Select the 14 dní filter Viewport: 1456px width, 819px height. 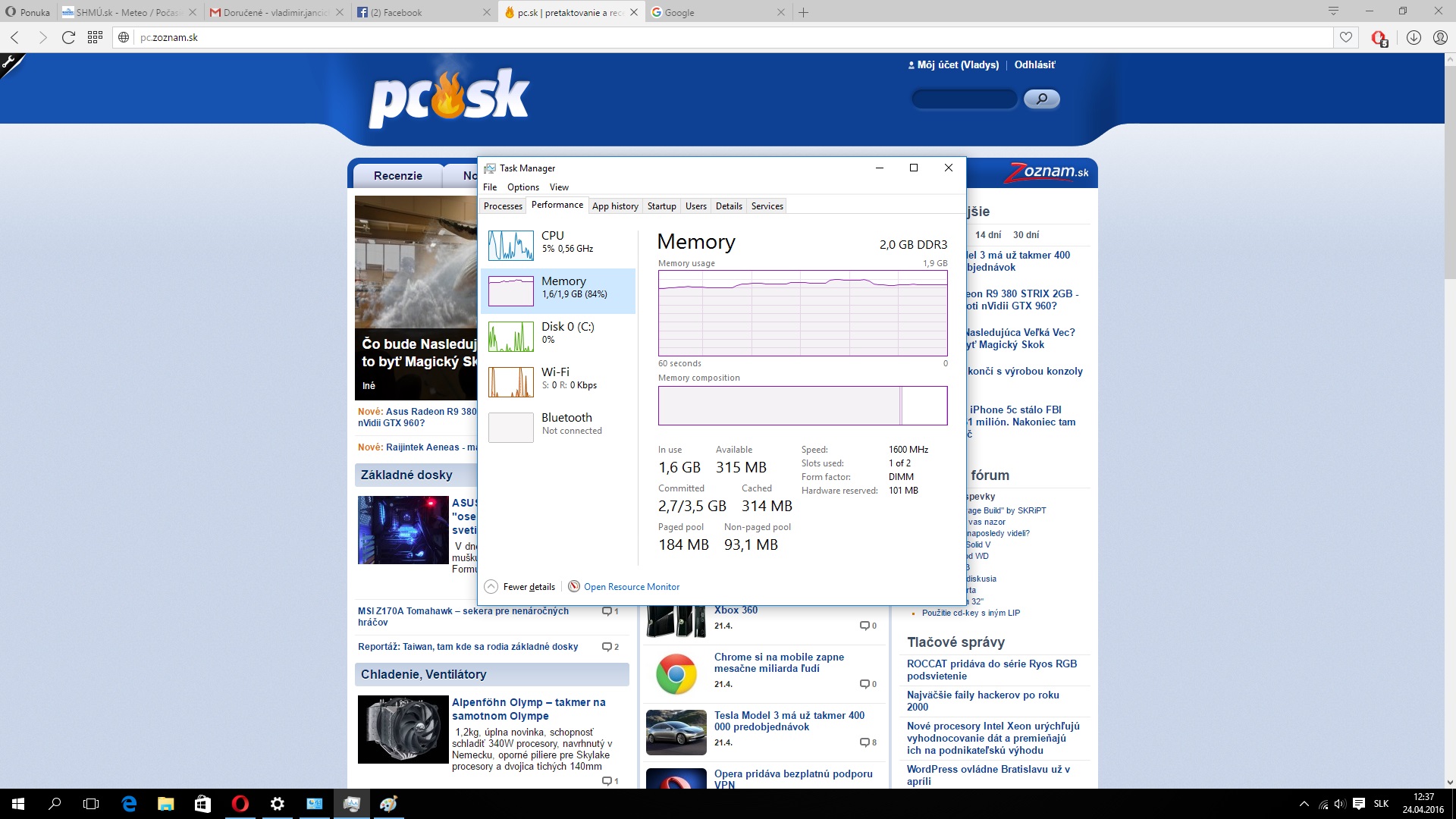click(988, 235)
